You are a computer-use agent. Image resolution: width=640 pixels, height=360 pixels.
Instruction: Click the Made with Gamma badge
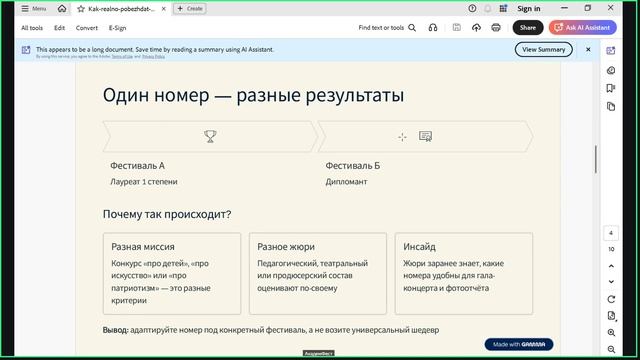click(x=519, y=344)
